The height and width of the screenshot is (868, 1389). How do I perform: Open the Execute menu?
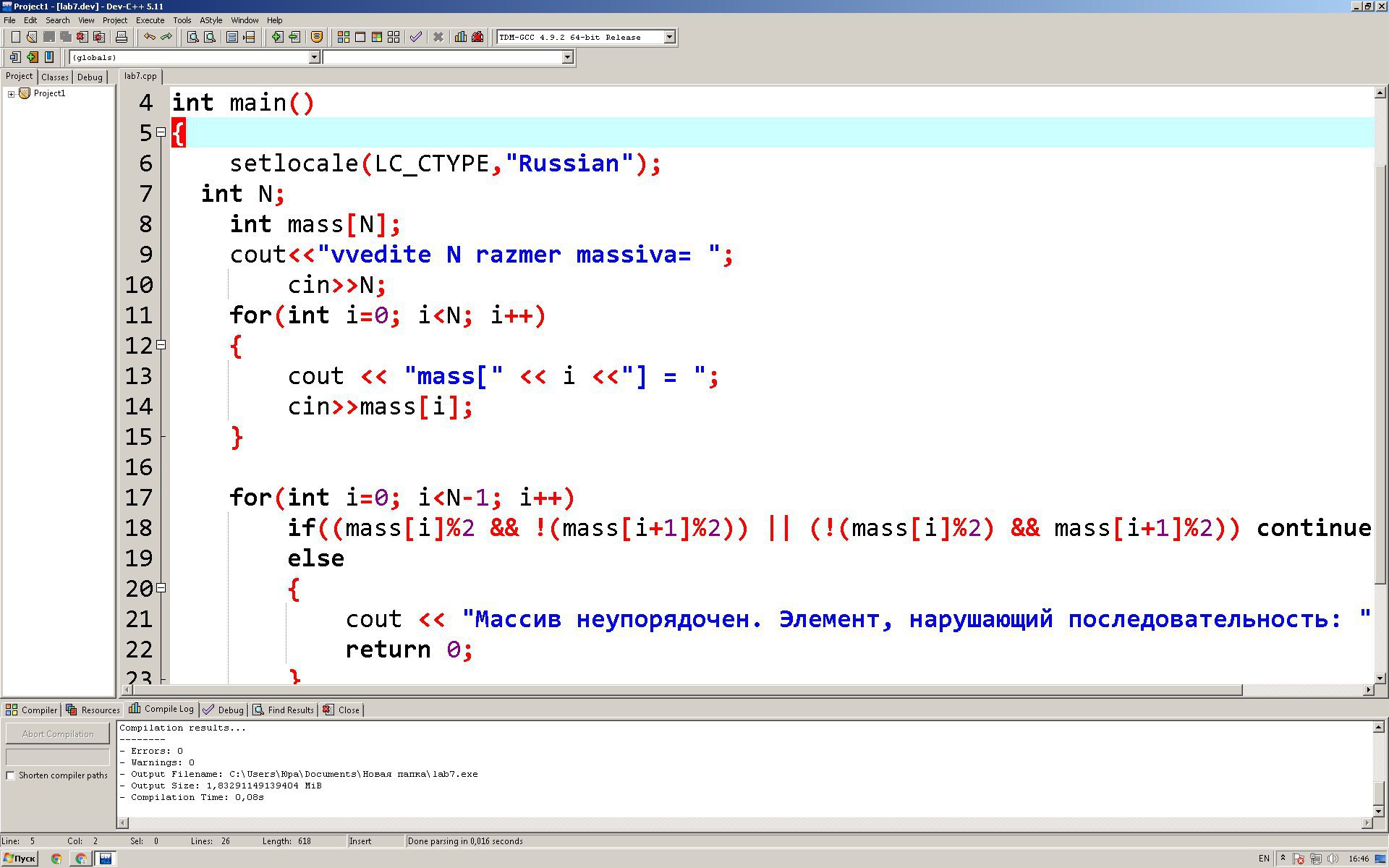point(150,20)
